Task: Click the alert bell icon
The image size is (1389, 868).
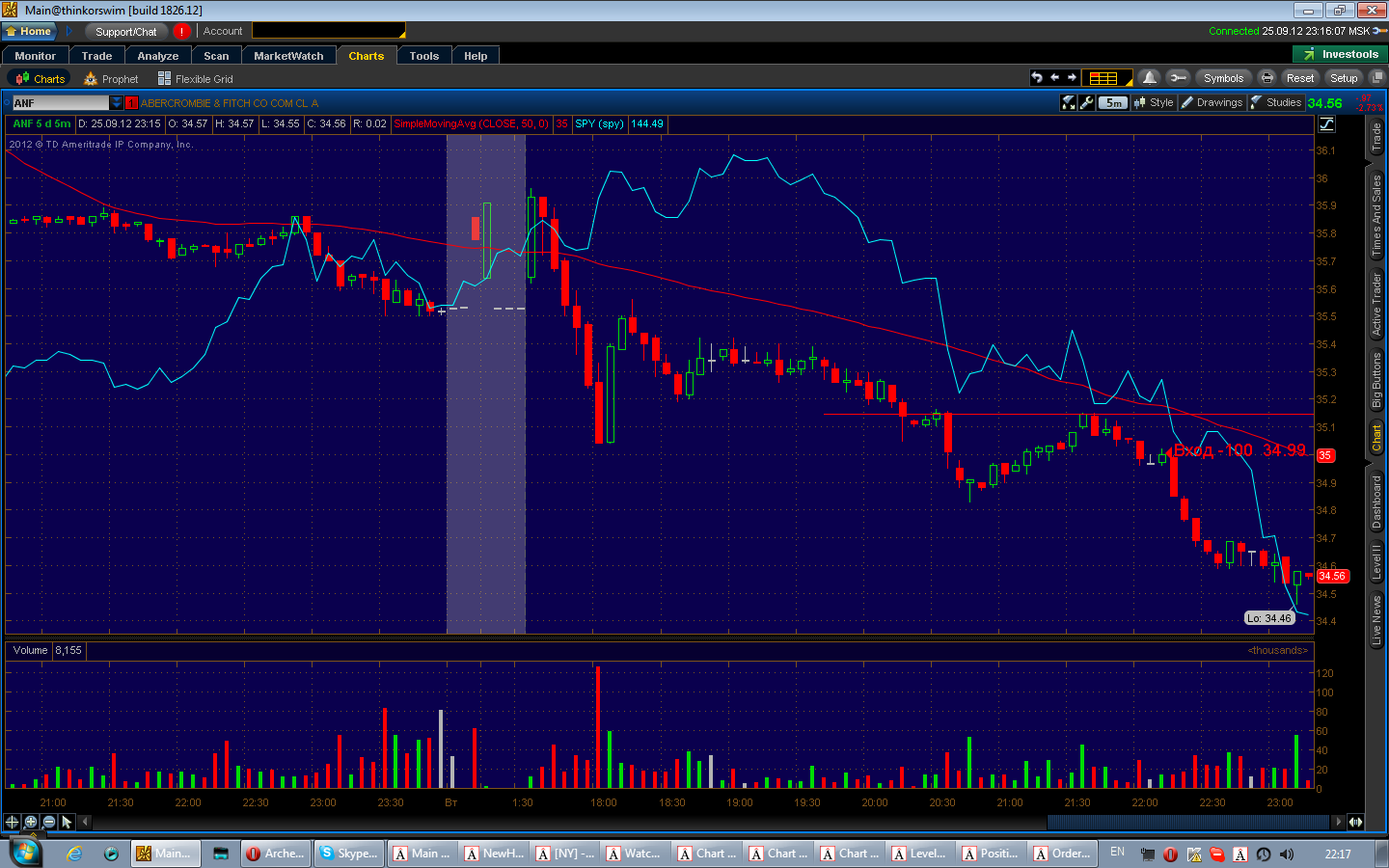Action: (x=1149, y=78)
